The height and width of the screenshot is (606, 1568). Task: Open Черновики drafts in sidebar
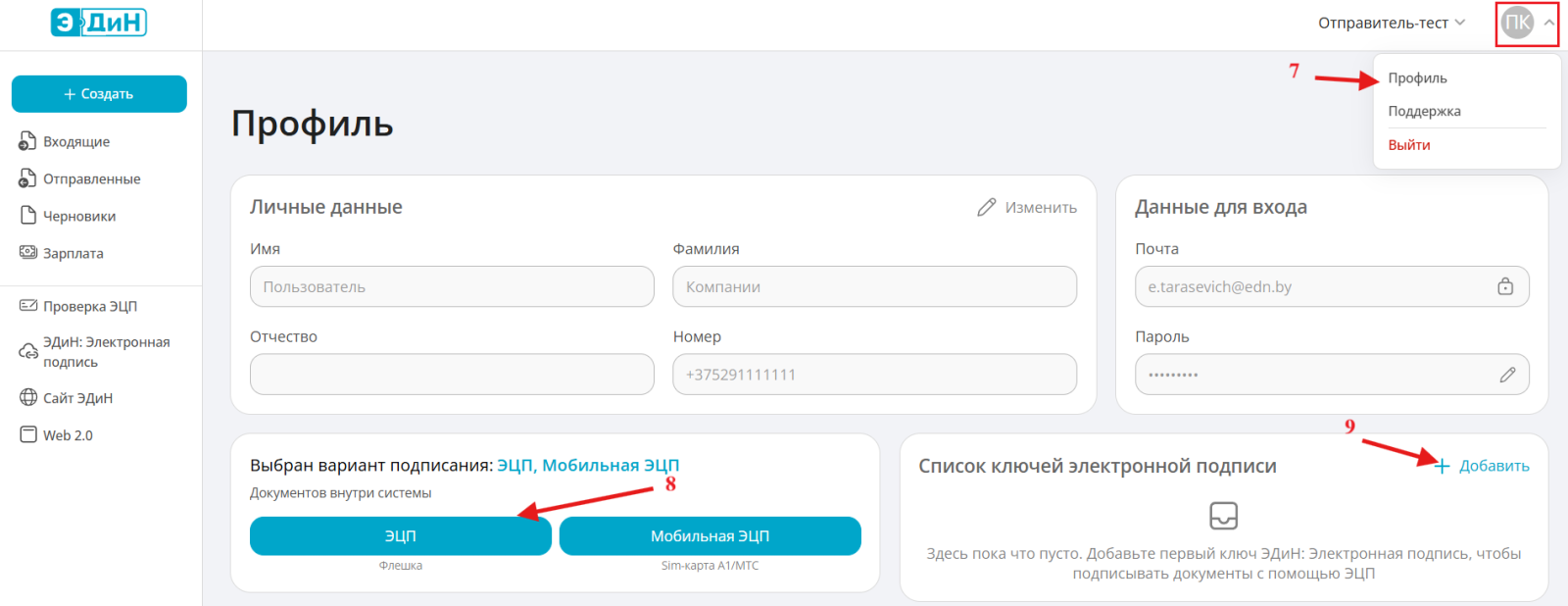click(x=78, y=217)
